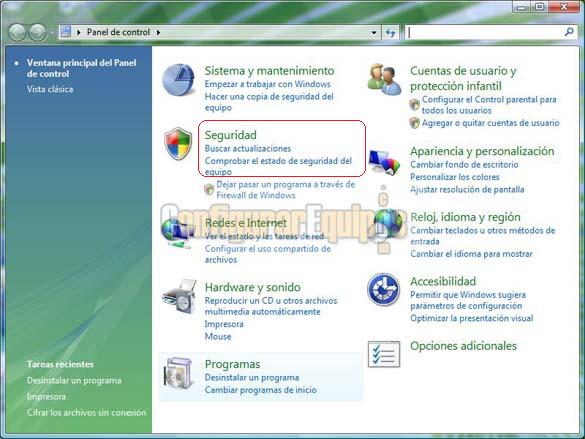The width and height of the screenshot is (585, 439).
Task: Click Ajustar resolución de pantalla
Action: (x=467, y=189)
